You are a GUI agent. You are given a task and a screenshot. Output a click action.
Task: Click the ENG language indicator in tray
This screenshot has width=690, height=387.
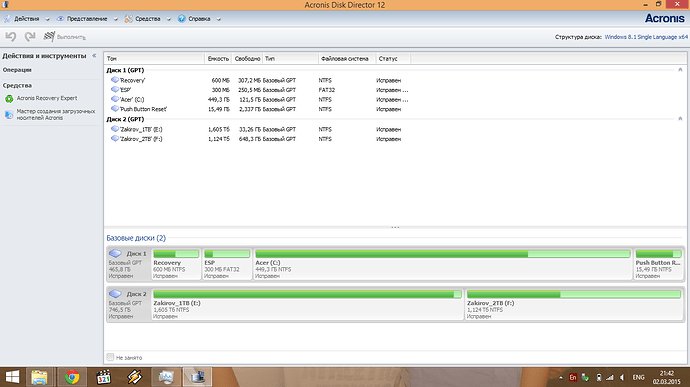click(638, 377)
